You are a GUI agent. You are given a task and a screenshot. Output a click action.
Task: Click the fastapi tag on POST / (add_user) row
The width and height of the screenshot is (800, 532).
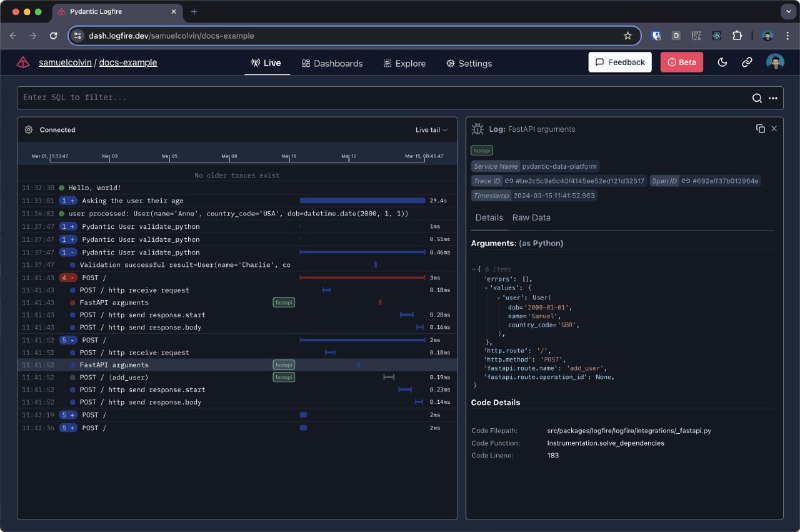[284, 377]
